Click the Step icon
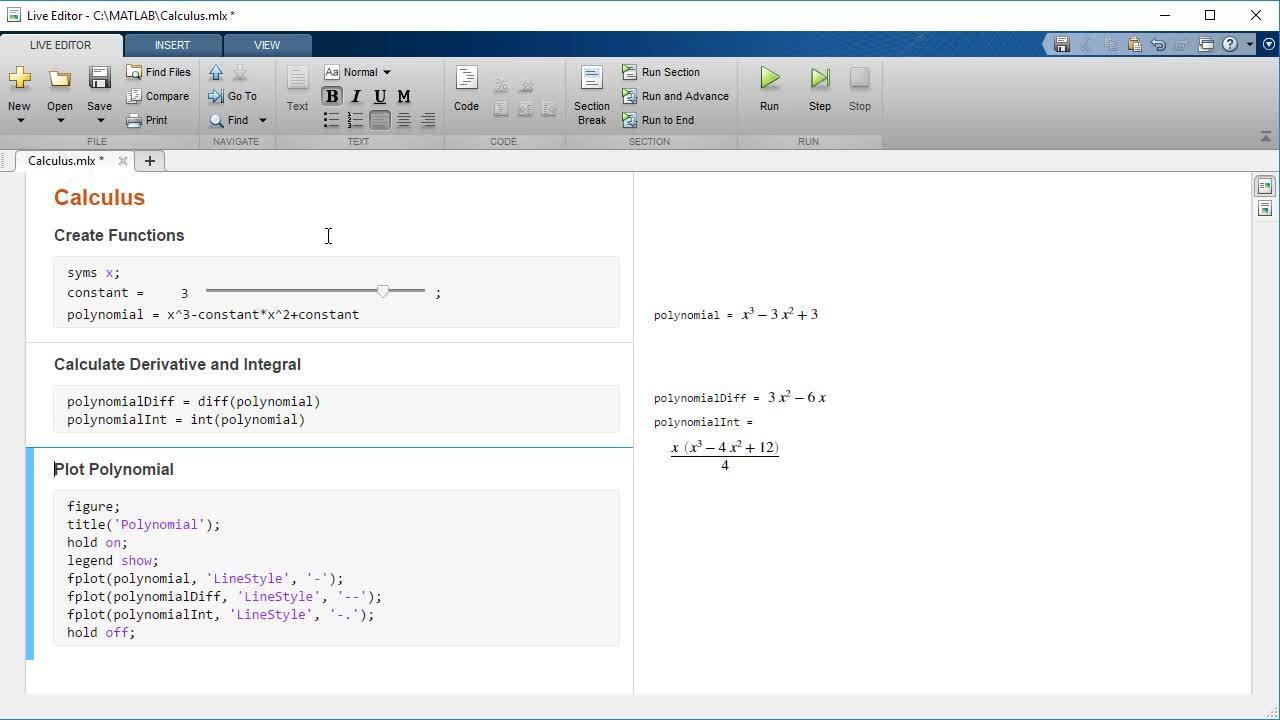 pyautogui.click(x=819, y=79)
